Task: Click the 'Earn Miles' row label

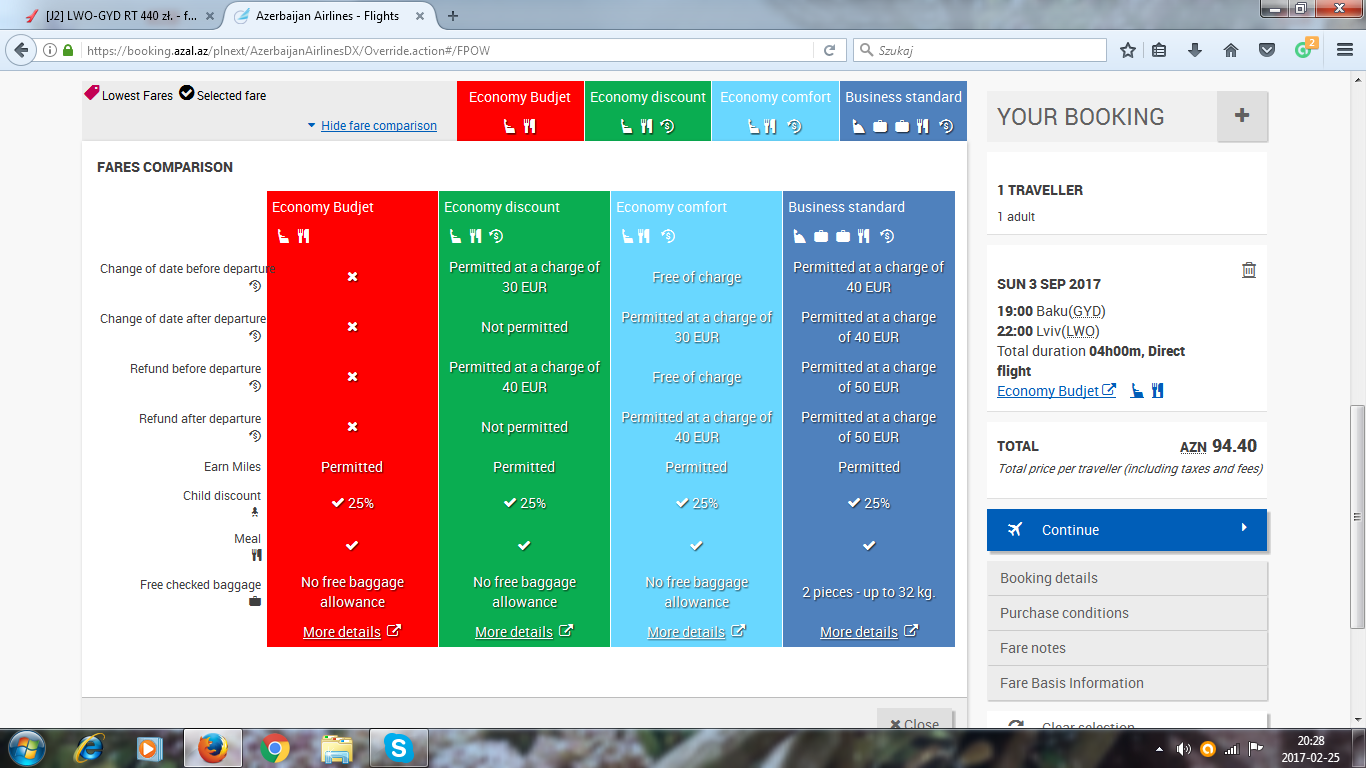Action: [x=232, y=467]
